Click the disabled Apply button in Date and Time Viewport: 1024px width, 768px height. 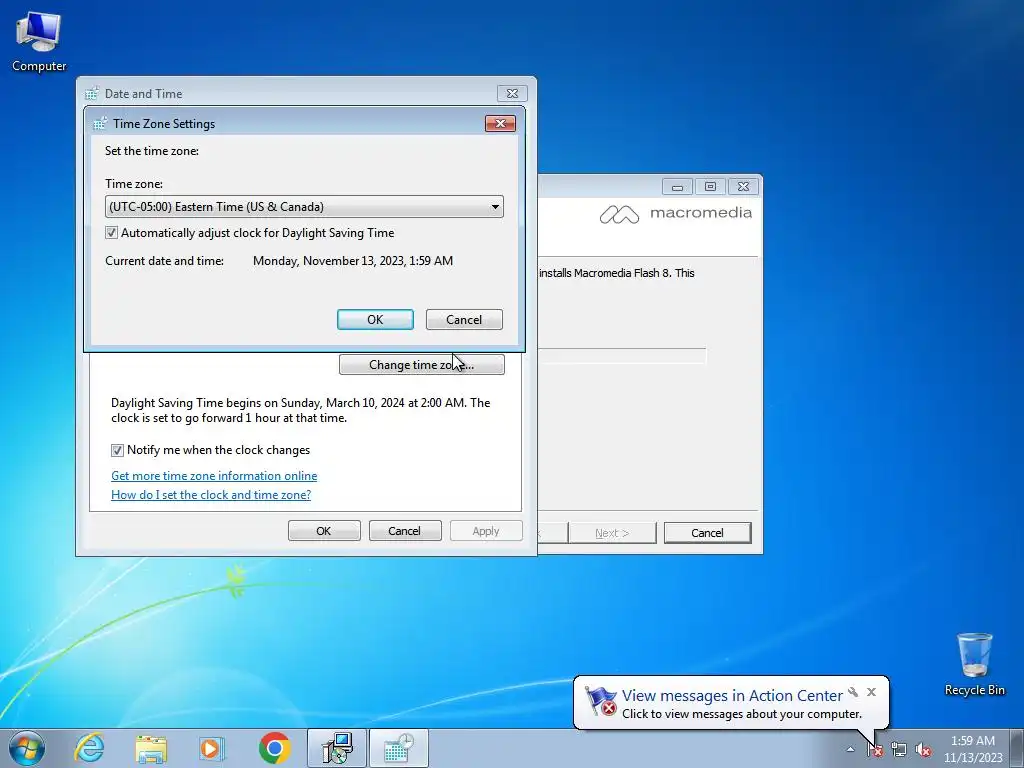(486, 531)
